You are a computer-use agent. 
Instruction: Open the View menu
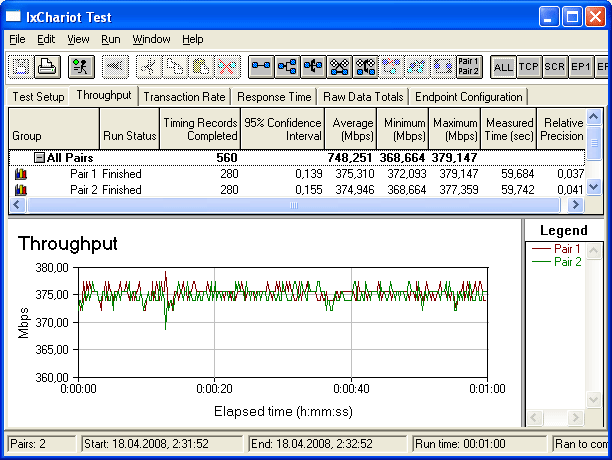[78, 39]
